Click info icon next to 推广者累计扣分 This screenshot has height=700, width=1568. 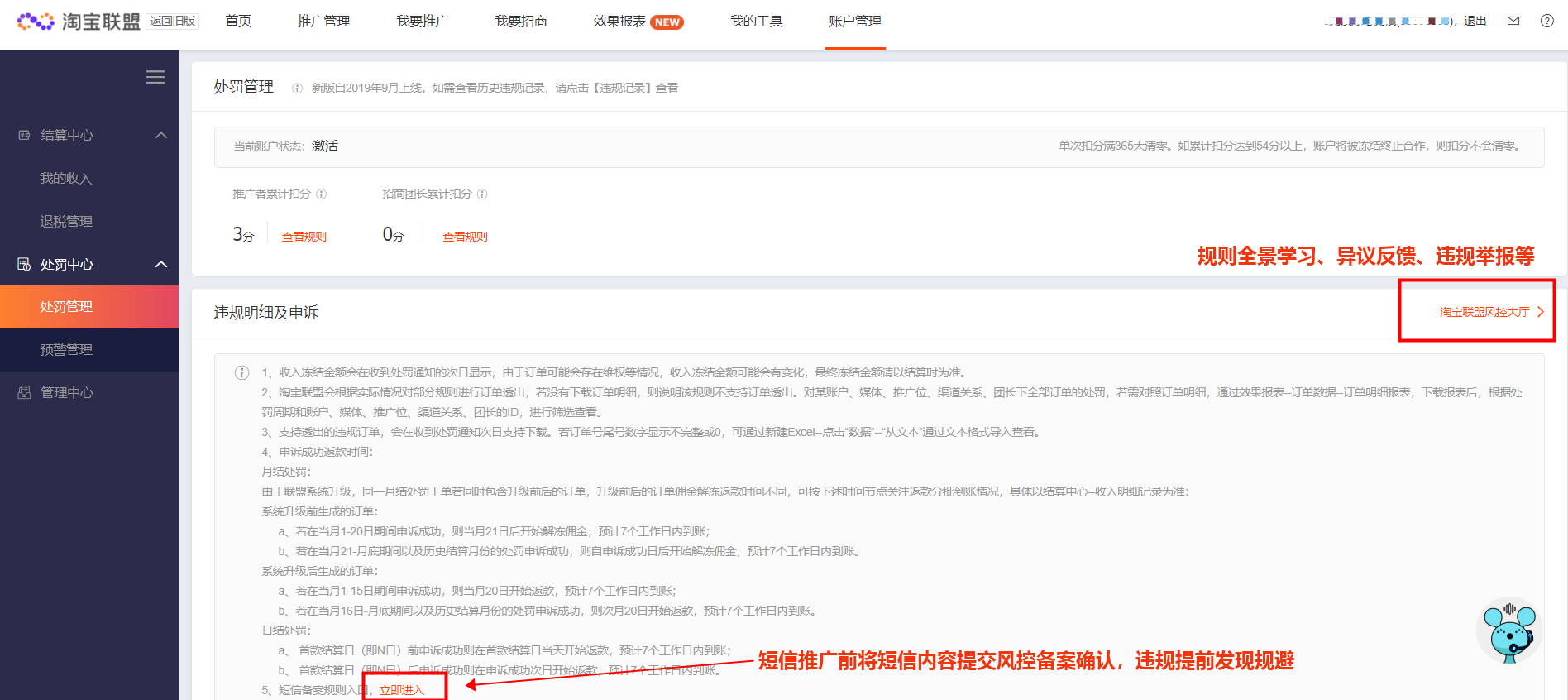[322, 194]
